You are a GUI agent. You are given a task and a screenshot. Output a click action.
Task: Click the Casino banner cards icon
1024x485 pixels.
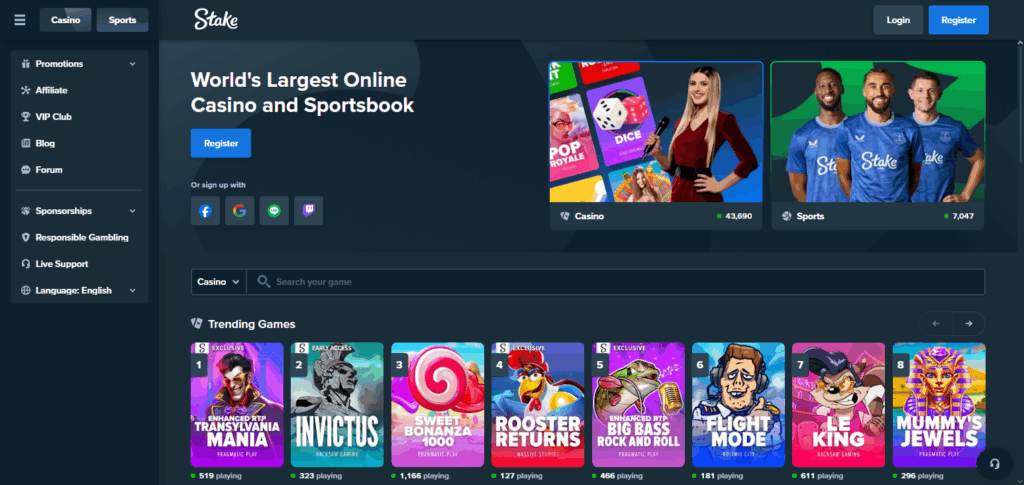coord(565,216)
